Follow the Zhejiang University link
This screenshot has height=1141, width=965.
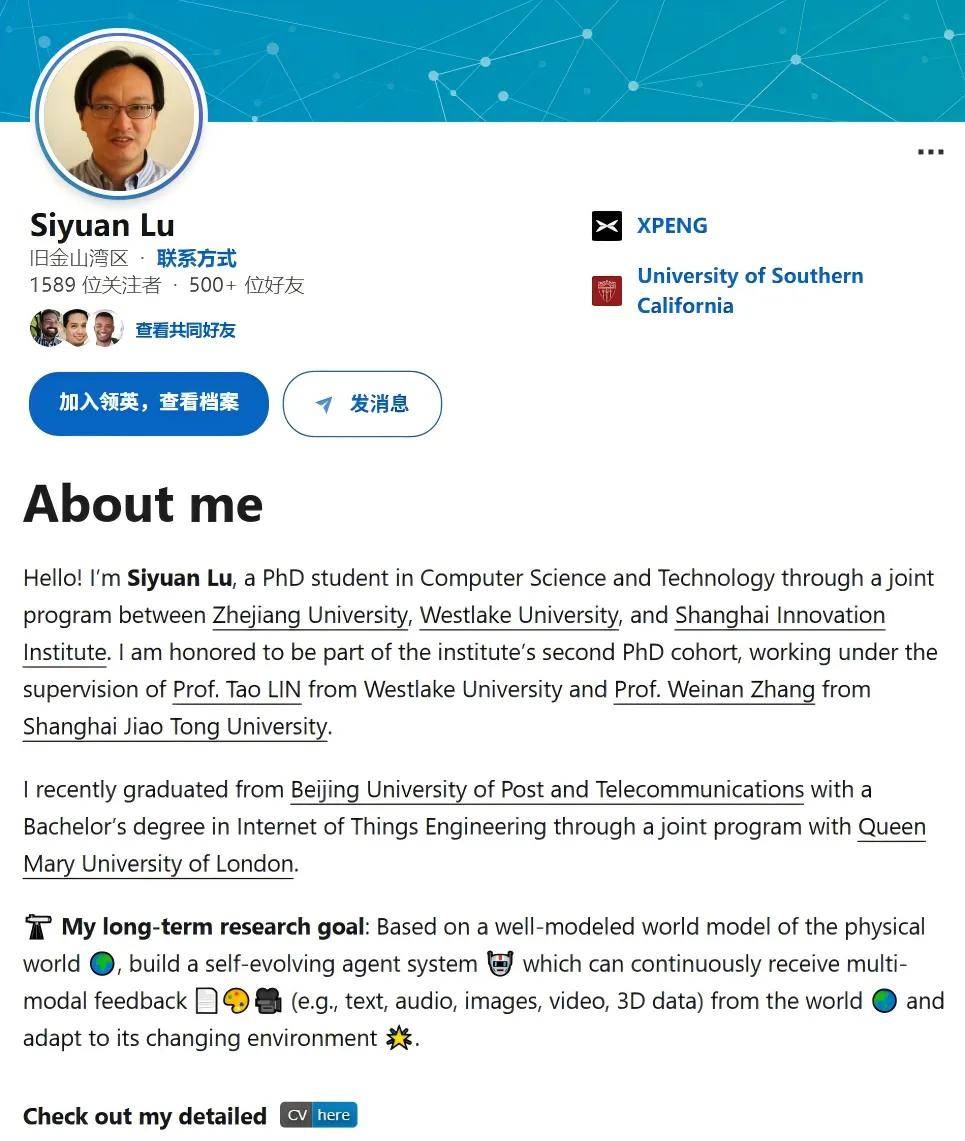pyautogui.click(x=311, y=616)
